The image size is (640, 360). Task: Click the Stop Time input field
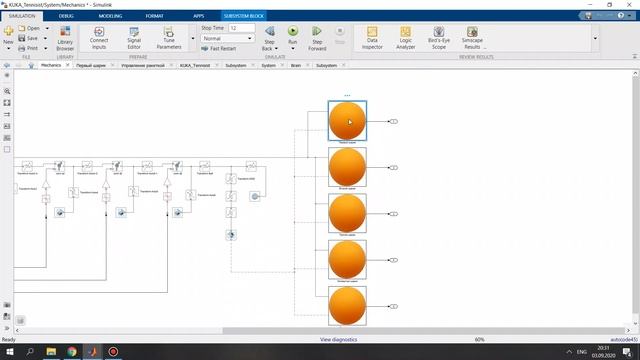pyautogui.click(x=242, y=28)
